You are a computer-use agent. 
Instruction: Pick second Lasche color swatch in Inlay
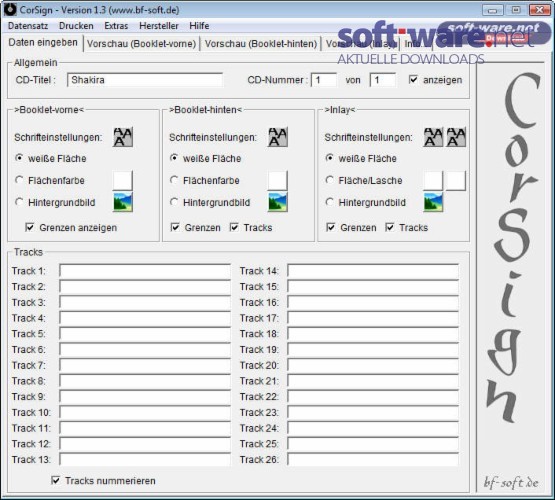pos(456,180)
